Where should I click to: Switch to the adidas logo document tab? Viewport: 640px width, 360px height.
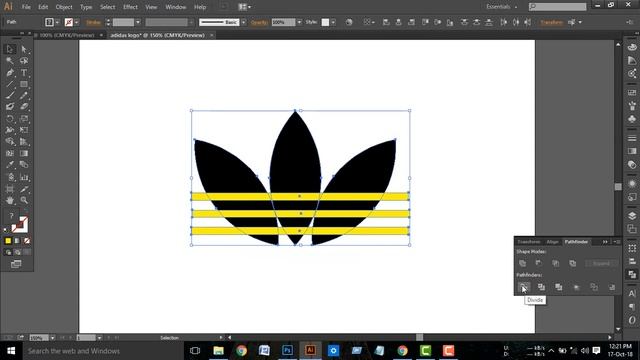point(158,35)
